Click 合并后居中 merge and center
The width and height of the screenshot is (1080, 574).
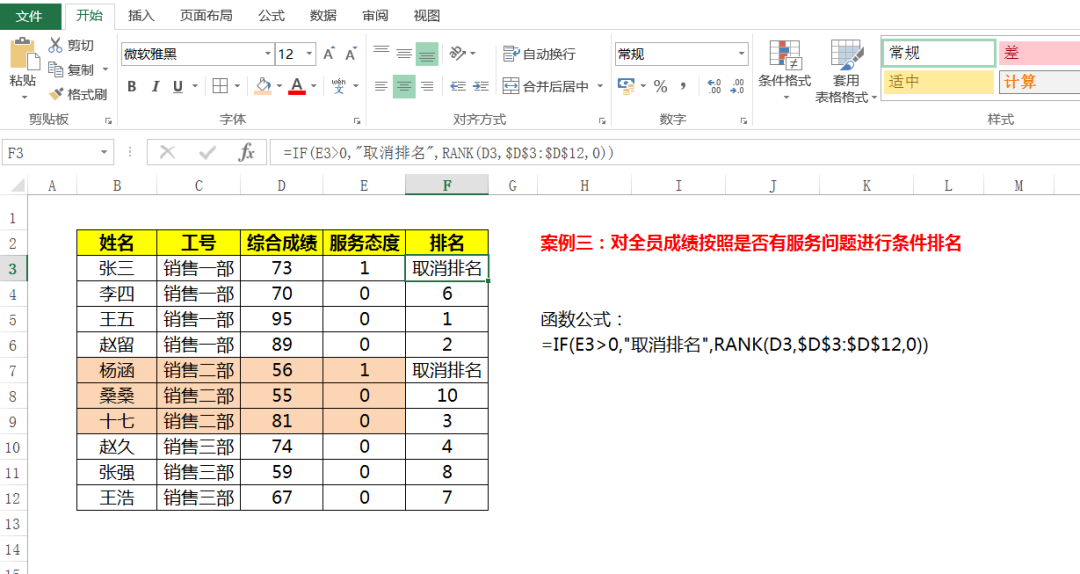coord(546,86)
